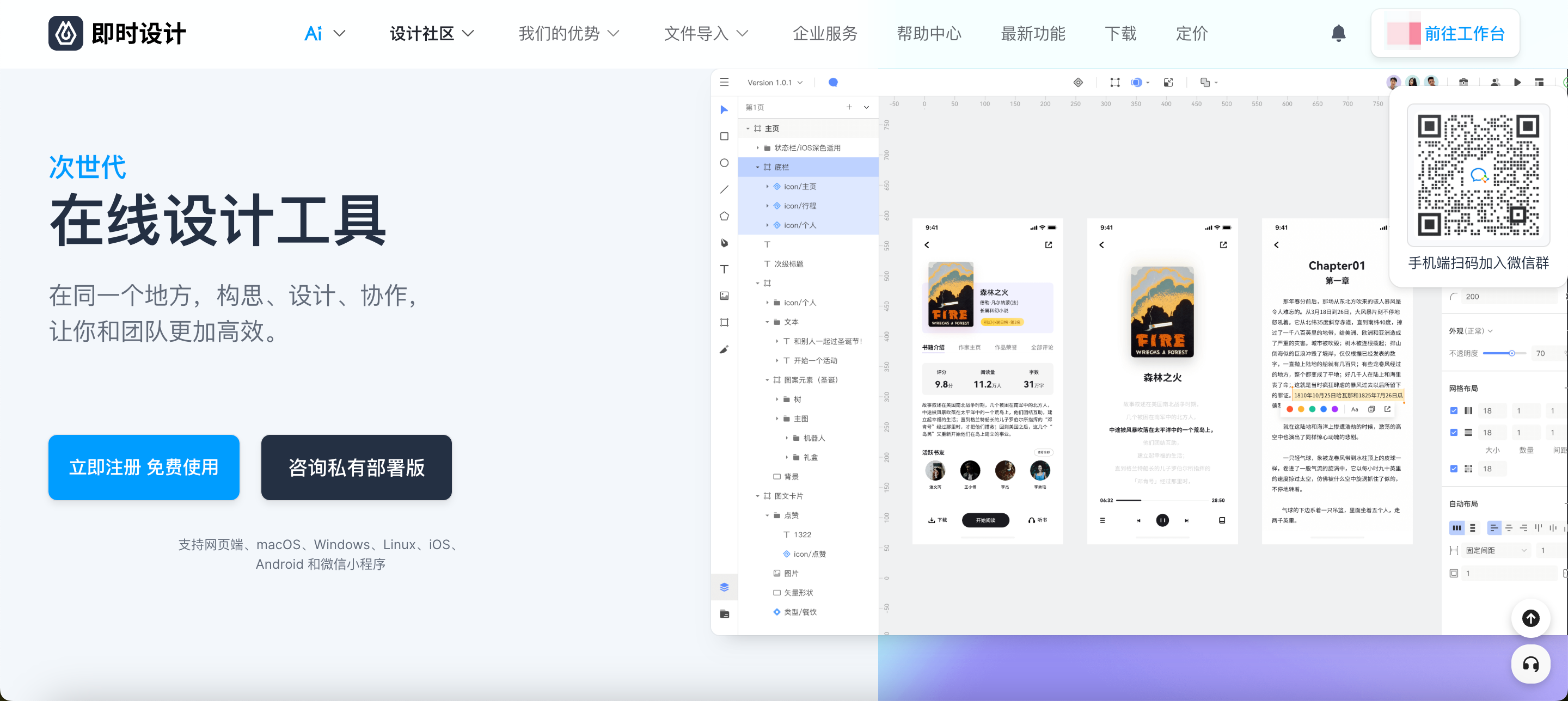This screenshot has width=1568, height=701.
Task: Uncheck the square grid checkbox
Action: (x=1454, y=469)
